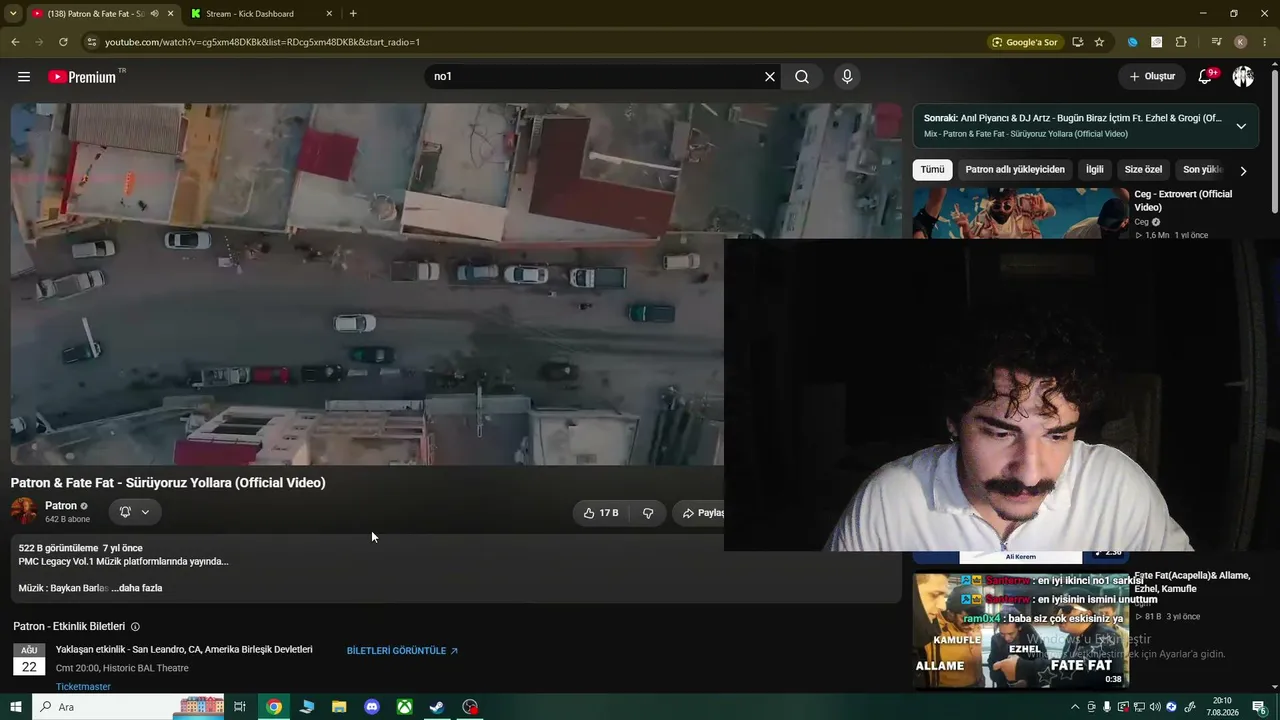Select the Patron adlı yükleyiciden chip
Viewport: 1280px width, 720px height.
pyautogui.click(x=1015, y=170)
